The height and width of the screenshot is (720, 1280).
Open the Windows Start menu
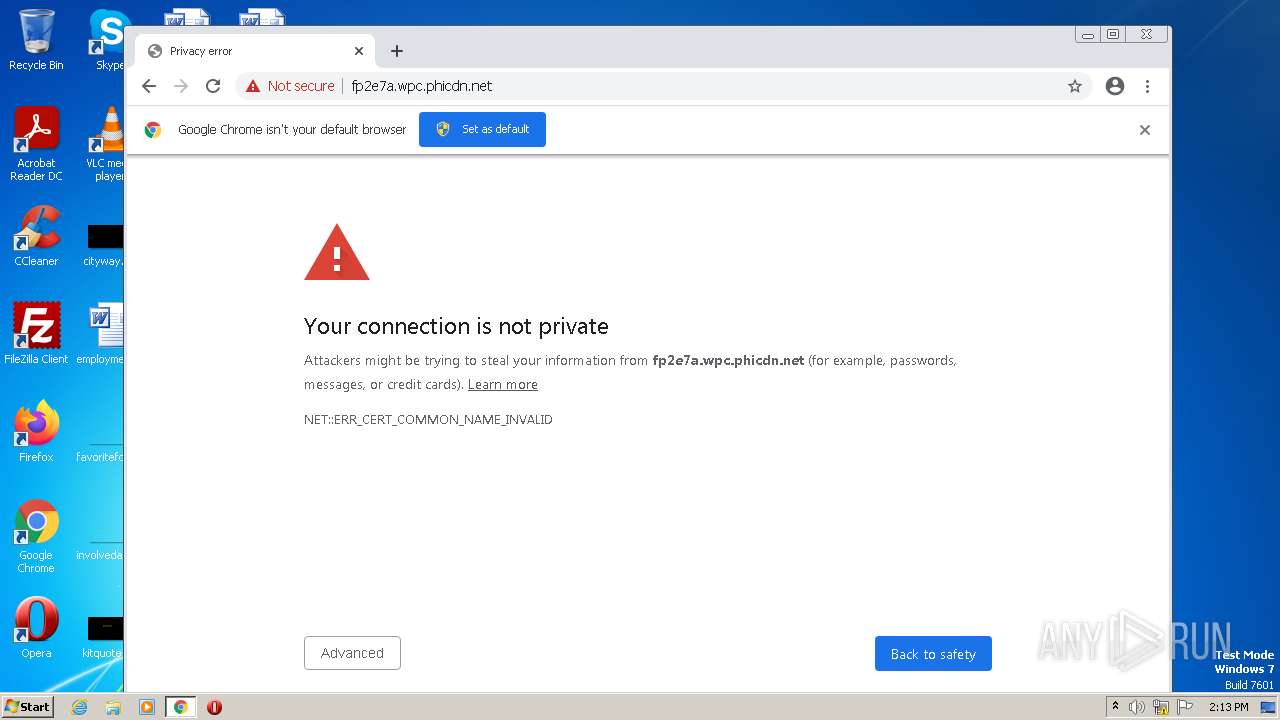pos(28,707)
